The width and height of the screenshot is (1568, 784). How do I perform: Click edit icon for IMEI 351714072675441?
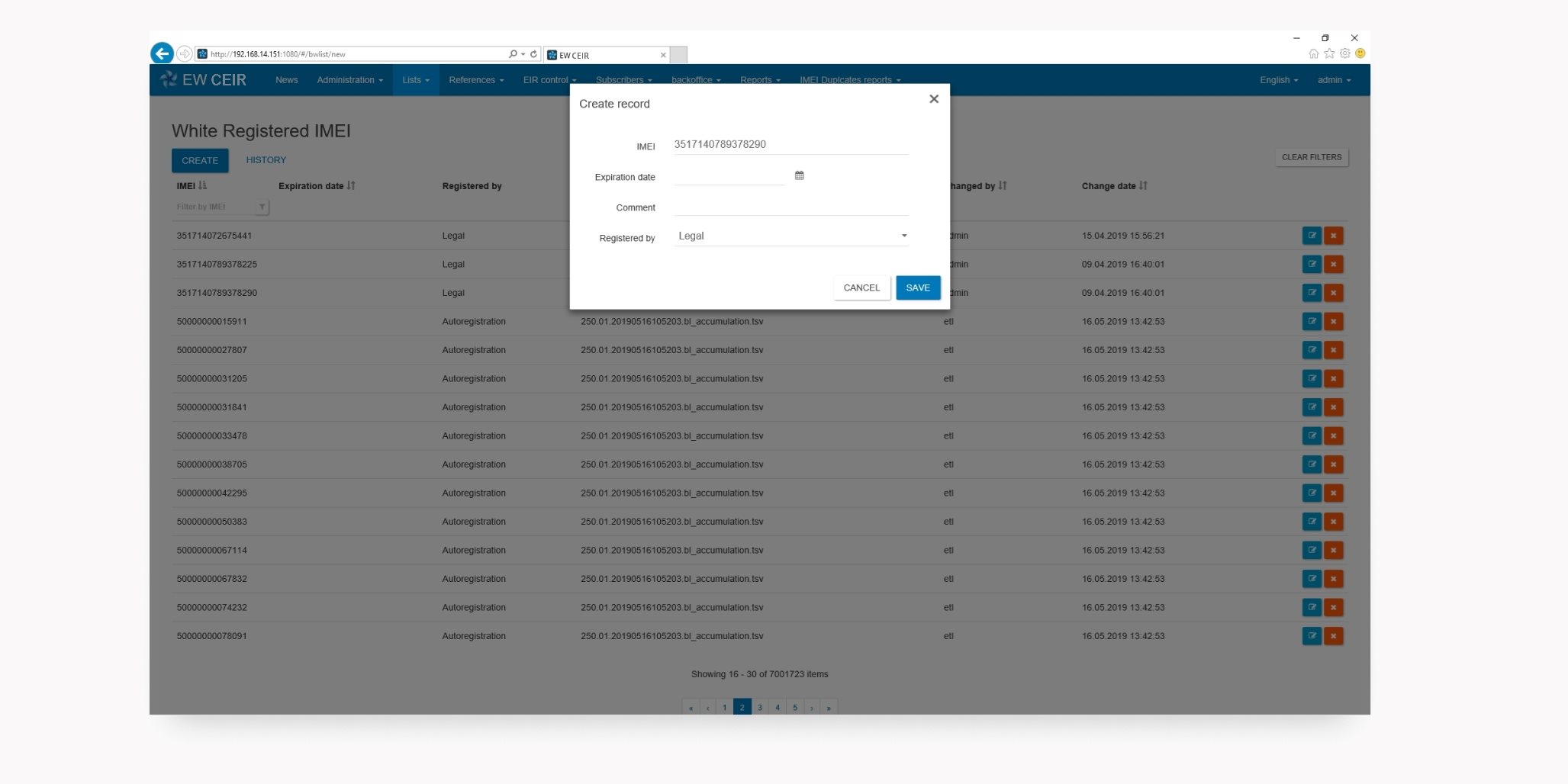(x=1311, y=236)
